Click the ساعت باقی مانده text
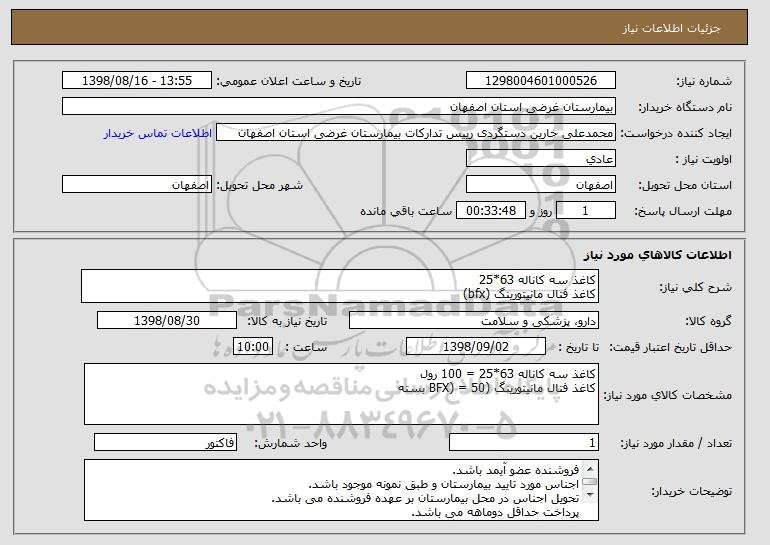Image resolution: width=770 pixels, height=545 pixels. coord(406,211)
